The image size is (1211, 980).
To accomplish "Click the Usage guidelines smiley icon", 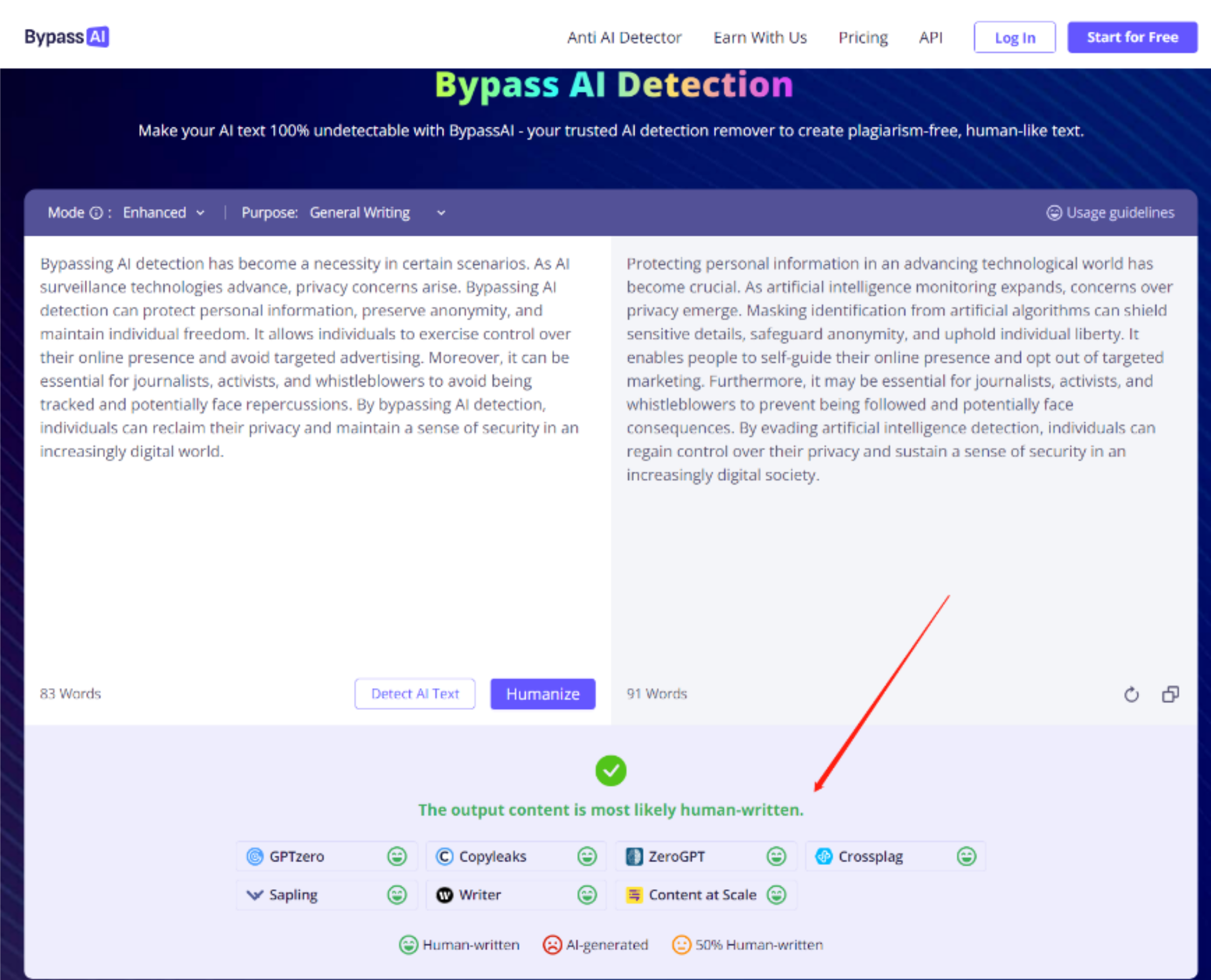I will (1054, 213).
